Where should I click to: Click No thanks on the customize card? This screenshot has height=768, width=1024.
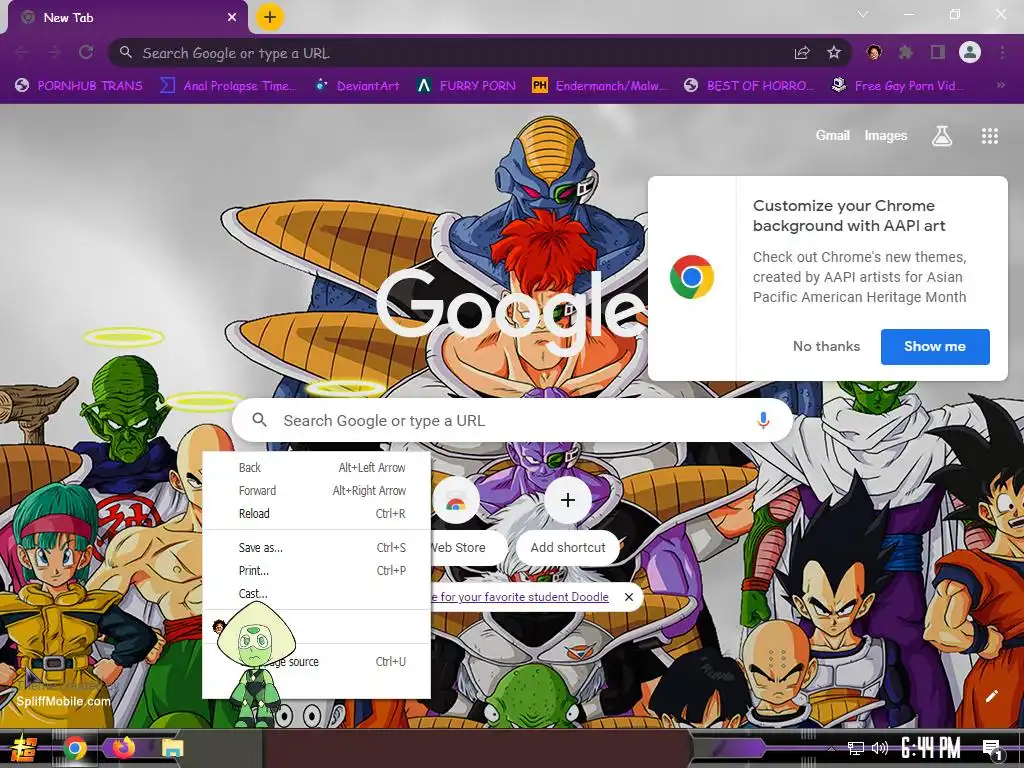pos(826,346)
